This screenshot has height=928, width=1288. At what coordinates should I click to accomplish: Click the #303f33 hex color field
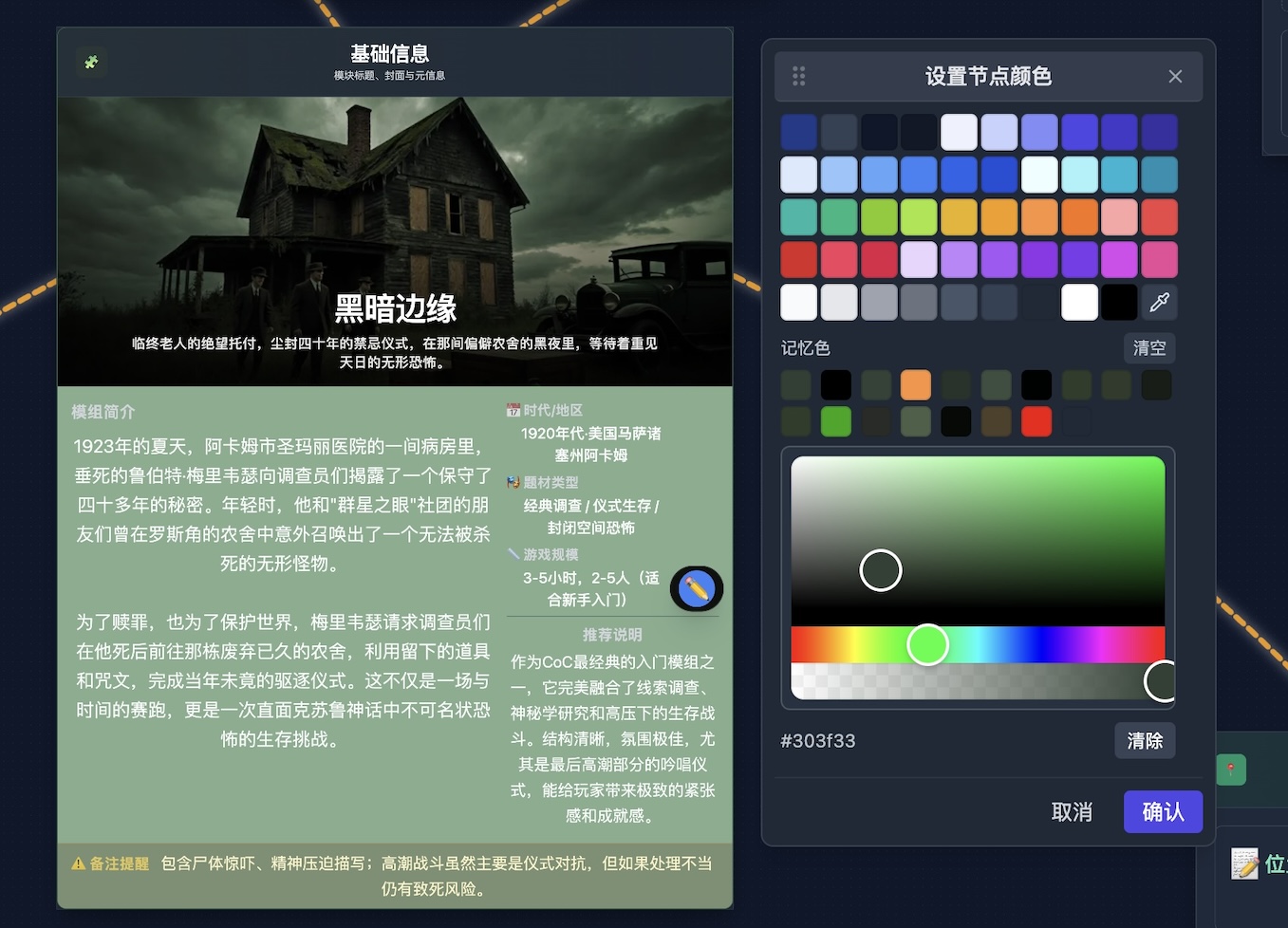point(818,741)
